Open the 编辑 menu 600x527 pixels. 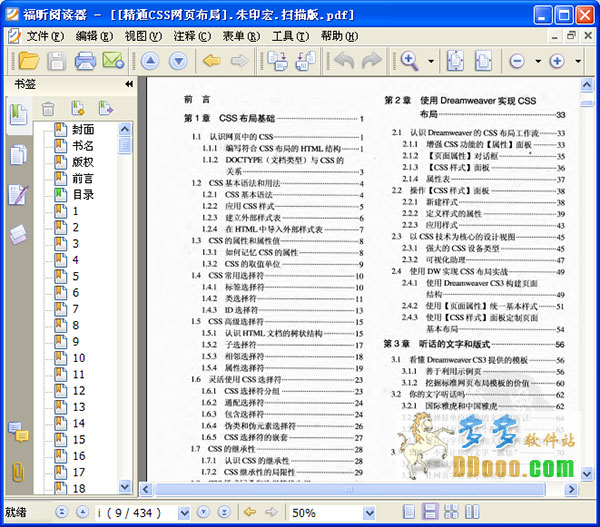(94, 36)
